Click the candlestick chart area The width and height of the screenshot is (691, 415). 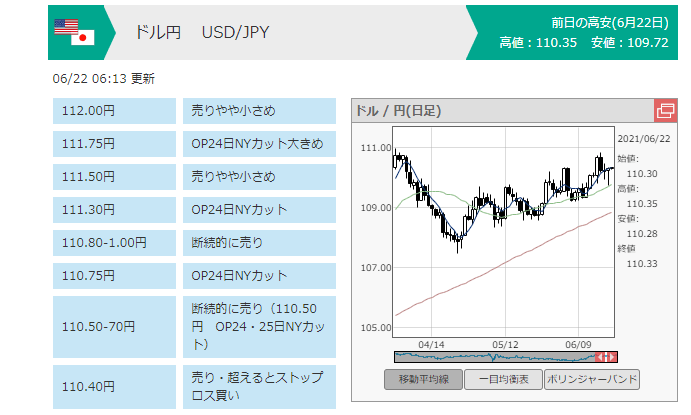[502, 230]
